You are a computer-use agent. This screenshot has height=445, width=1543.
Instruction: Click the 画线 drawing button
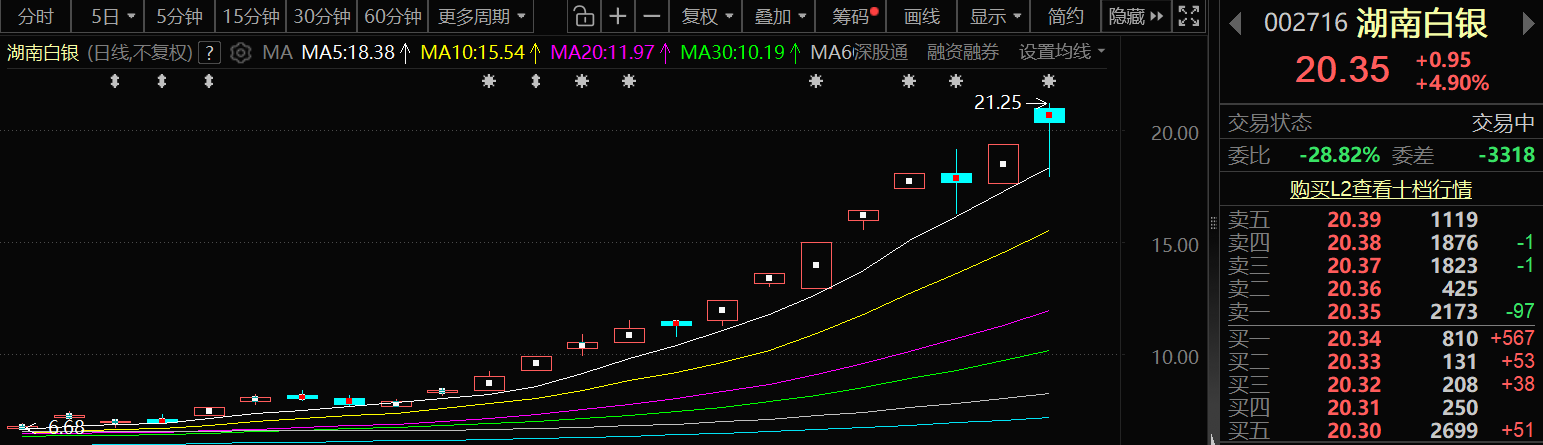(921, 16)
